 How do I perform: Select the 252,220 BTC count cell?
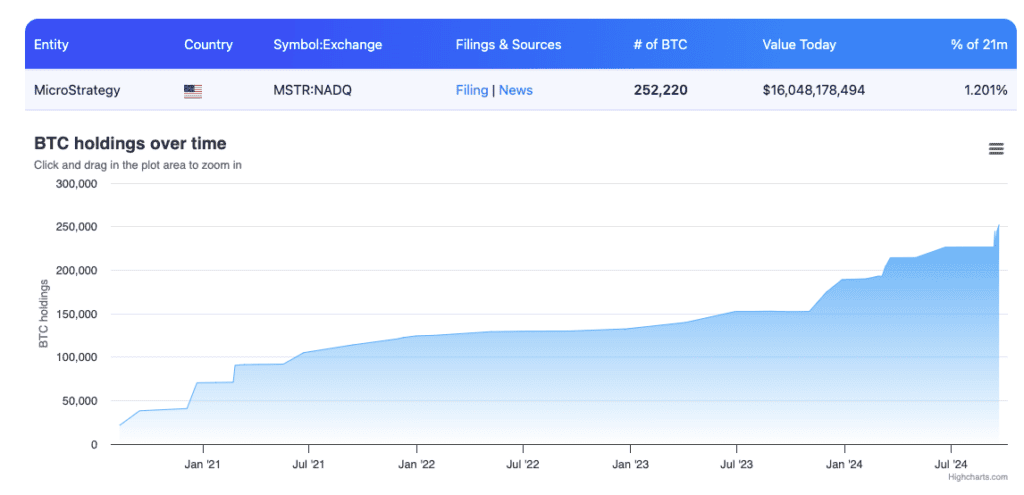[660, 90]
